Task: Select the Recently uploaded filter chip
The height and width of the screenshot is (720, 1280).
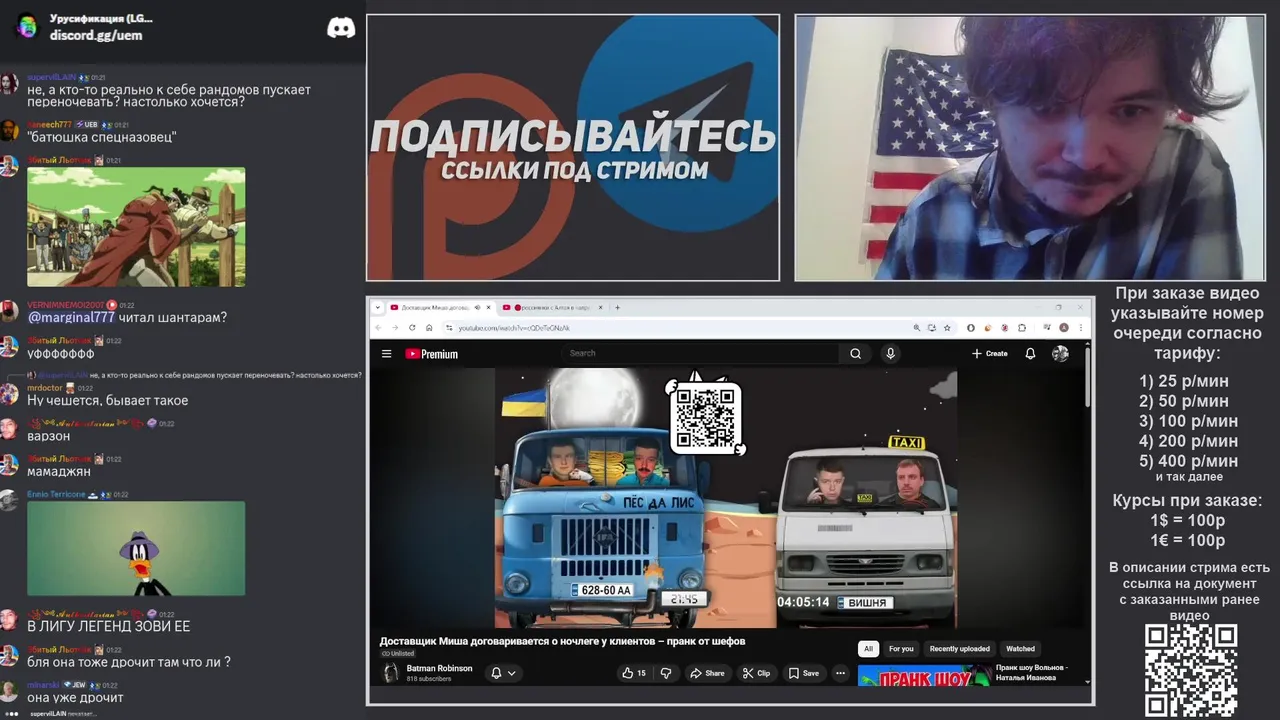Action: (959, 648)
